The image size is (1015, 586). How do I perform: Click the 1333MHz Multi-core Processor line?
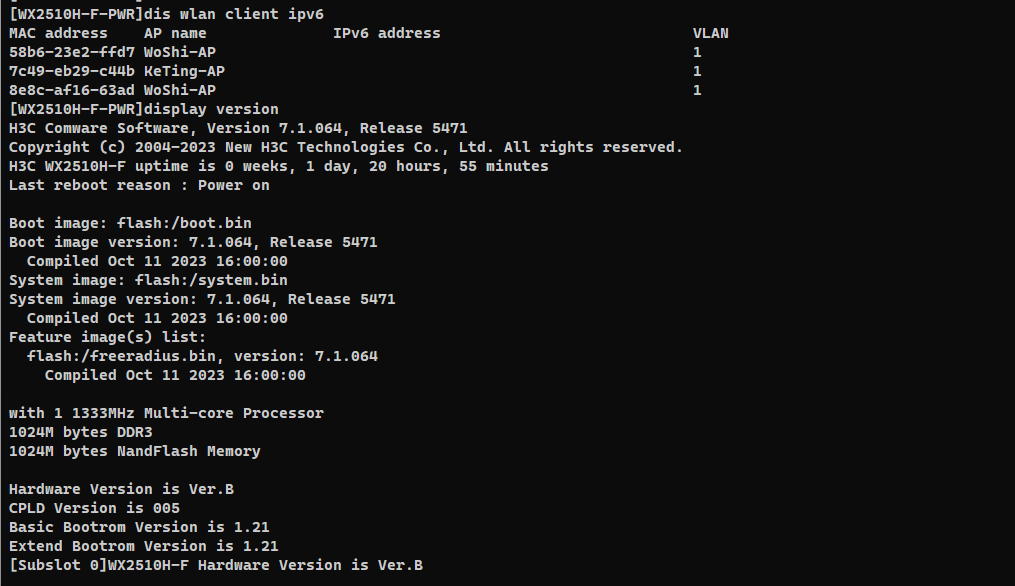point(166,413)
